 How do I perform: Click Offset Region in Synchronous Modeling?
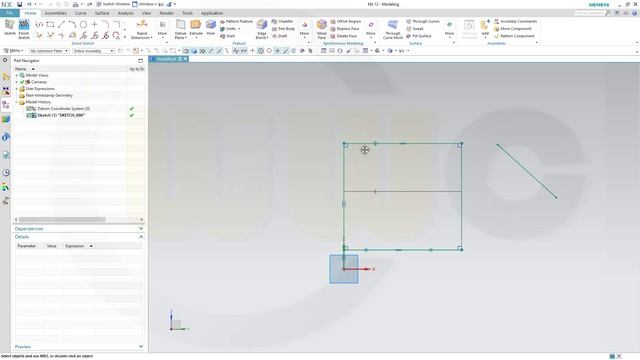(x=346, y=21)
